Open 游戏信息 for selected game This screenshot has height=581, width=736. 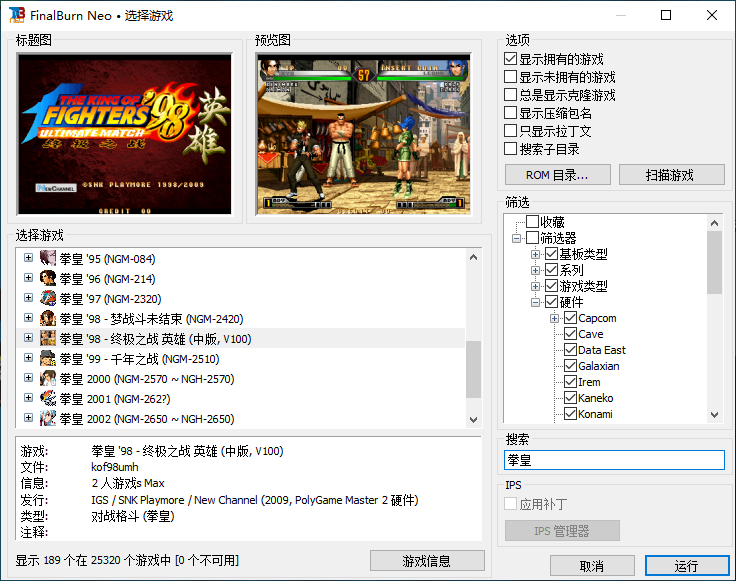[427, 561]
